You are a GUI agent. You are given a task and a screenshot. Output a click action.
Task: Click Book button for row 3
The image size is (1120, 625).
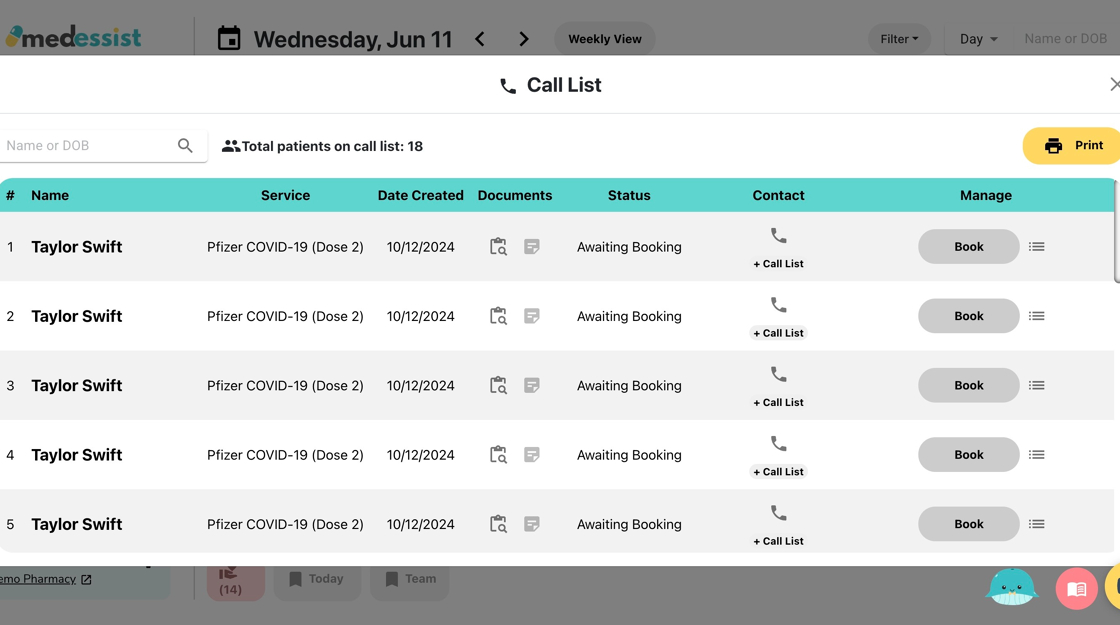[x=968, y=385]
